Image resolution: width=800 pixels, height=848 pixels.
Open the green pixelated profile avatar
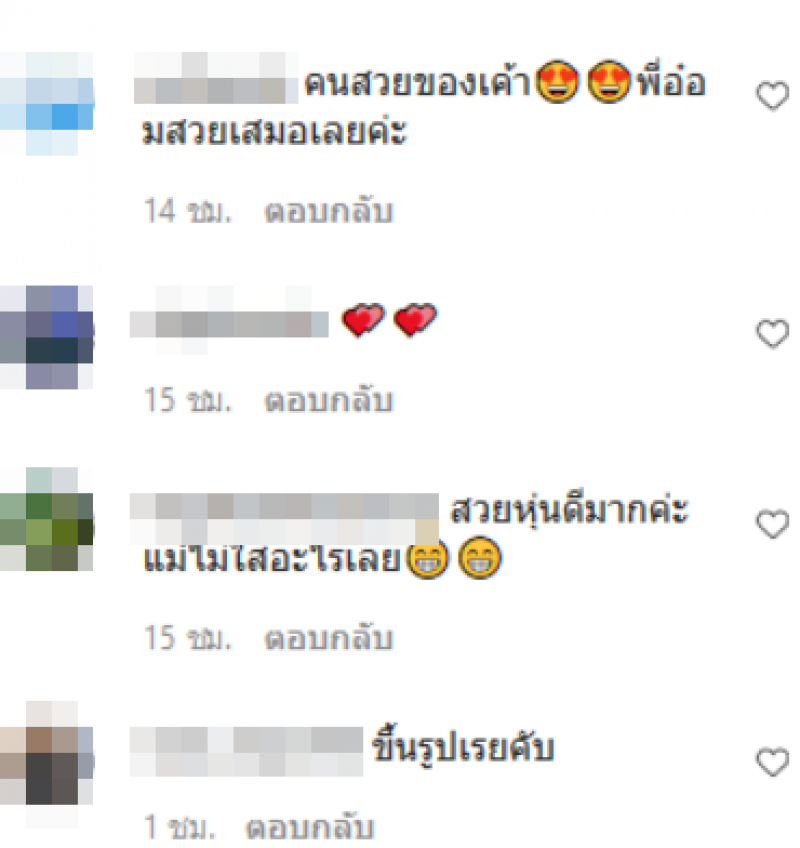[47, 519]
